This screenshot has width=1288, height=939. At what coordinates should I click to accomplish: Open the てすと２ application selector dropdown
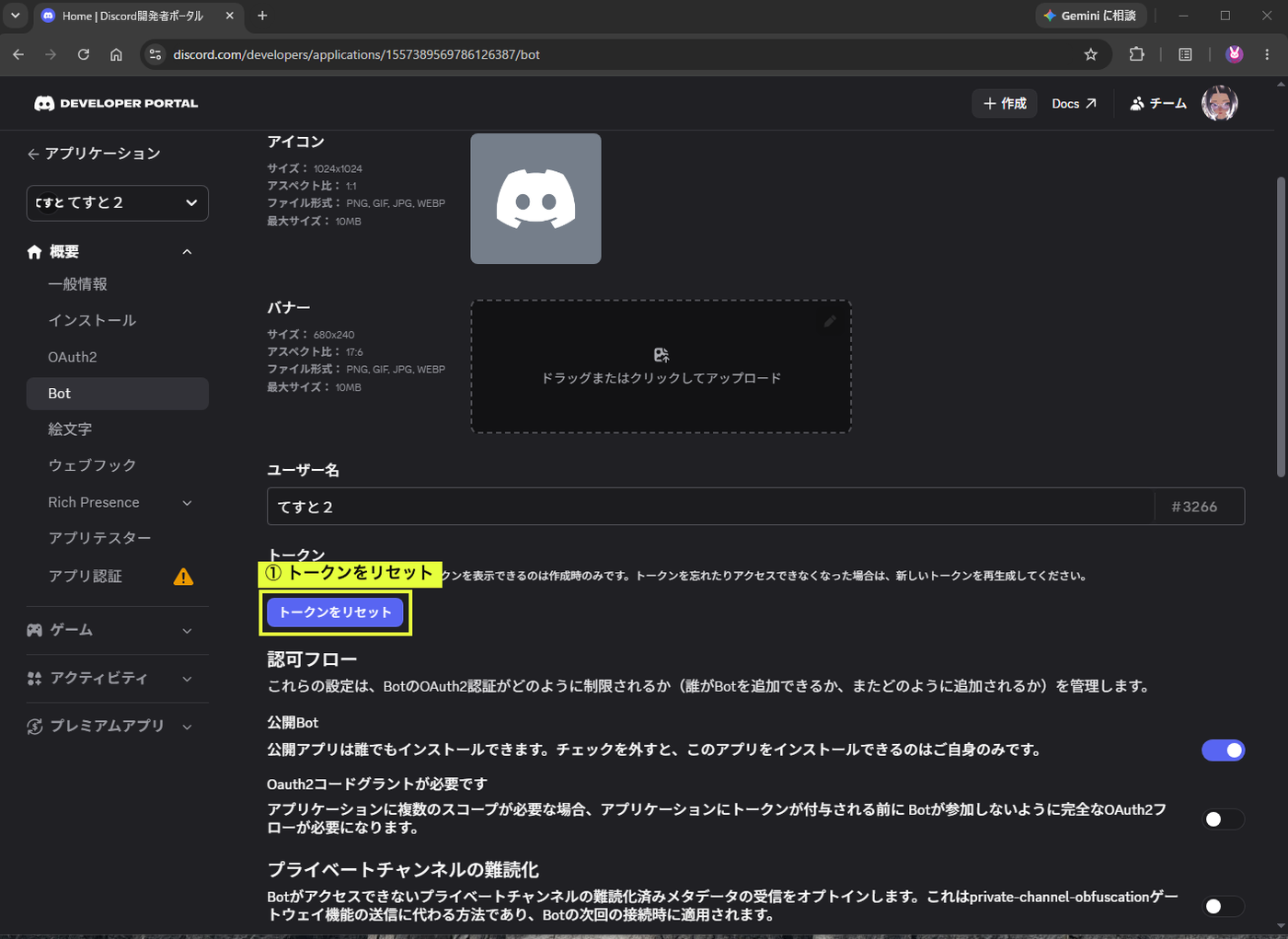[x=117, y=202]
